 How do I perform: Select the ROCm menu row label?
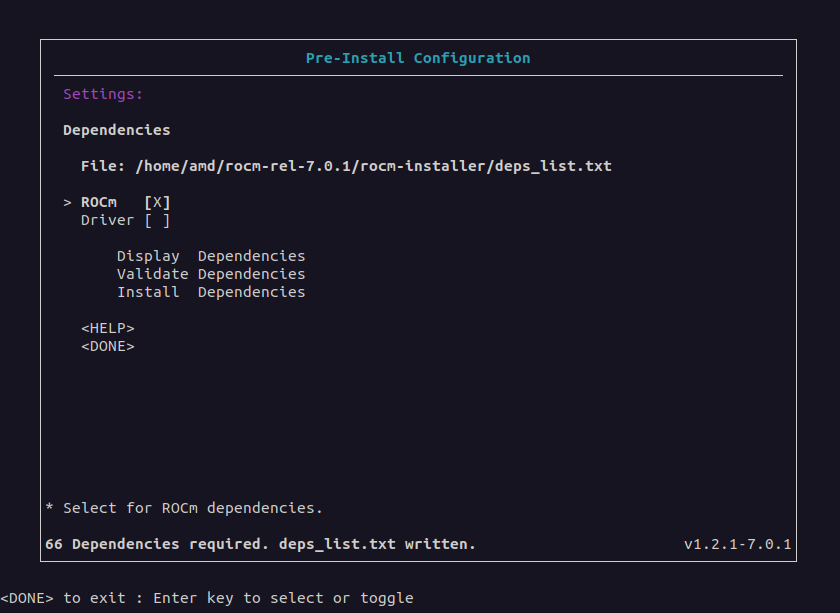(99, 203)
